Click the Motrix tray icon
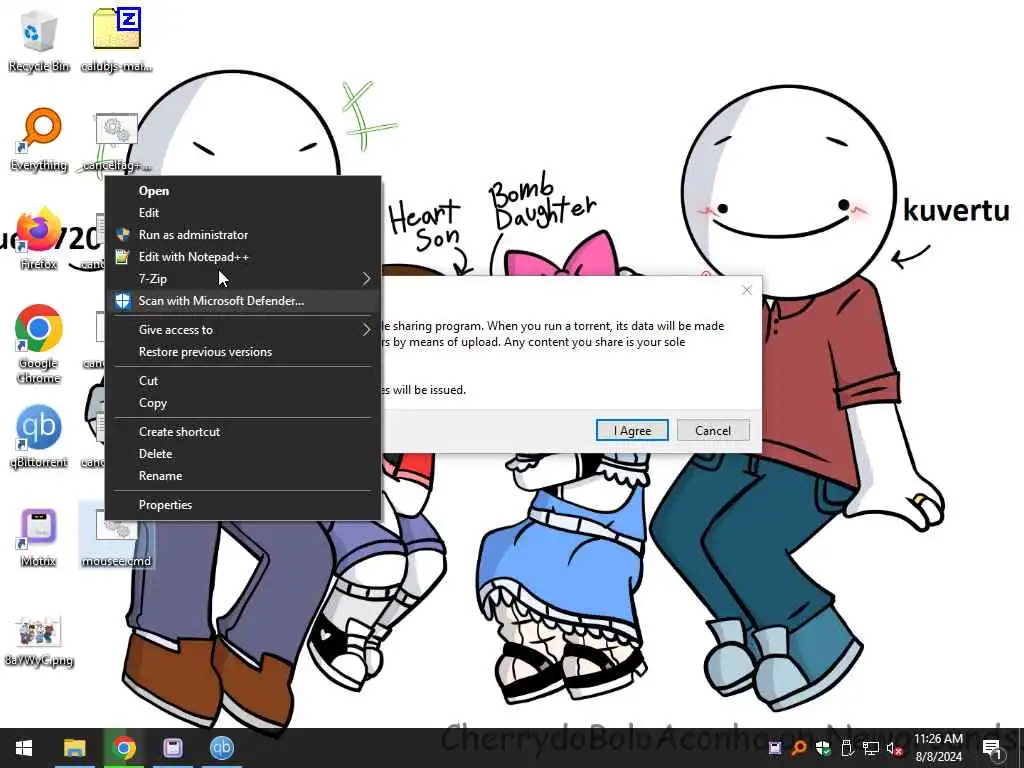 (775, 748)
